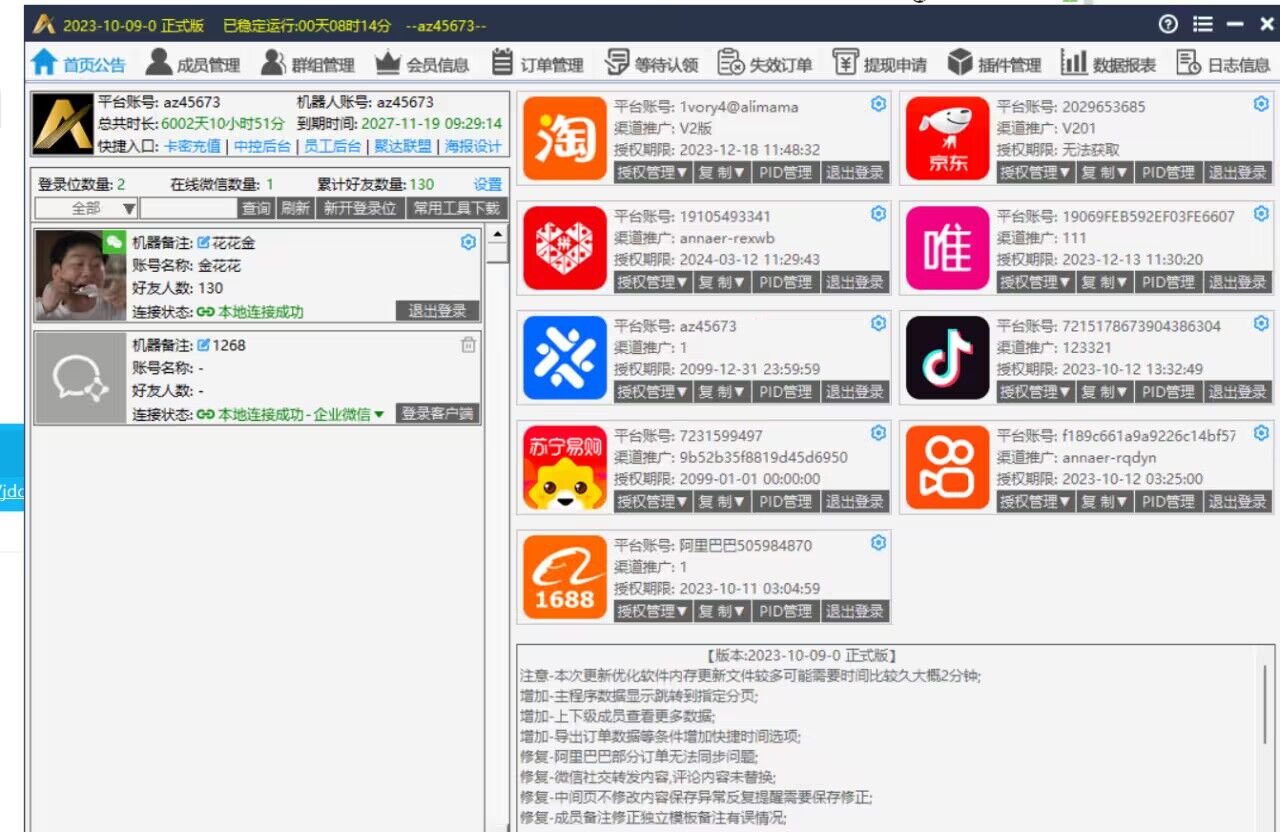Viewport: 1280px width, 832px height.
Task: Click the Suning 苏宁易购 logo
Action: tap(565, 467)
